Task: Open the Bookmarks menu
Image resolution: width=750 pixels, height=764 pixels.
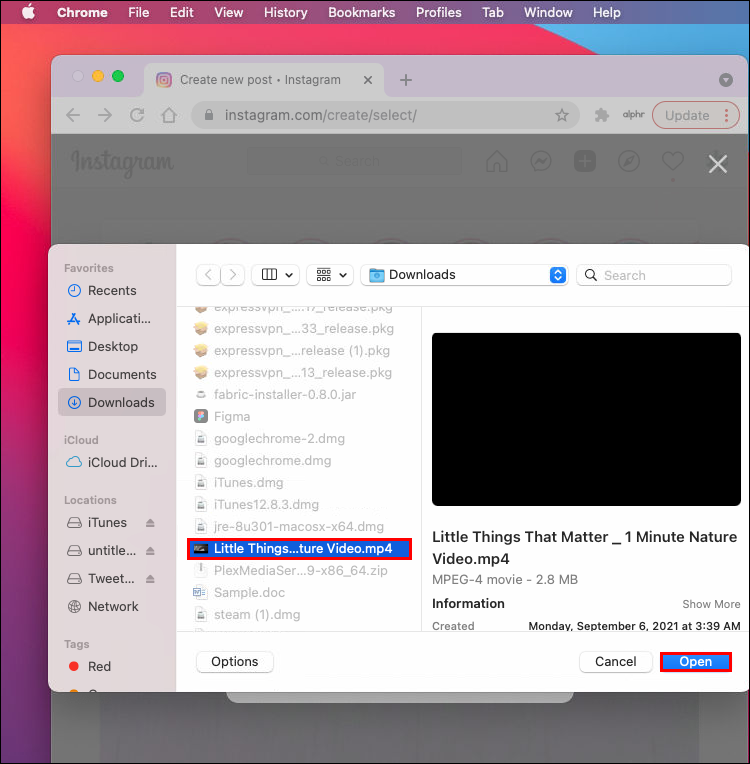Action: 362,12
